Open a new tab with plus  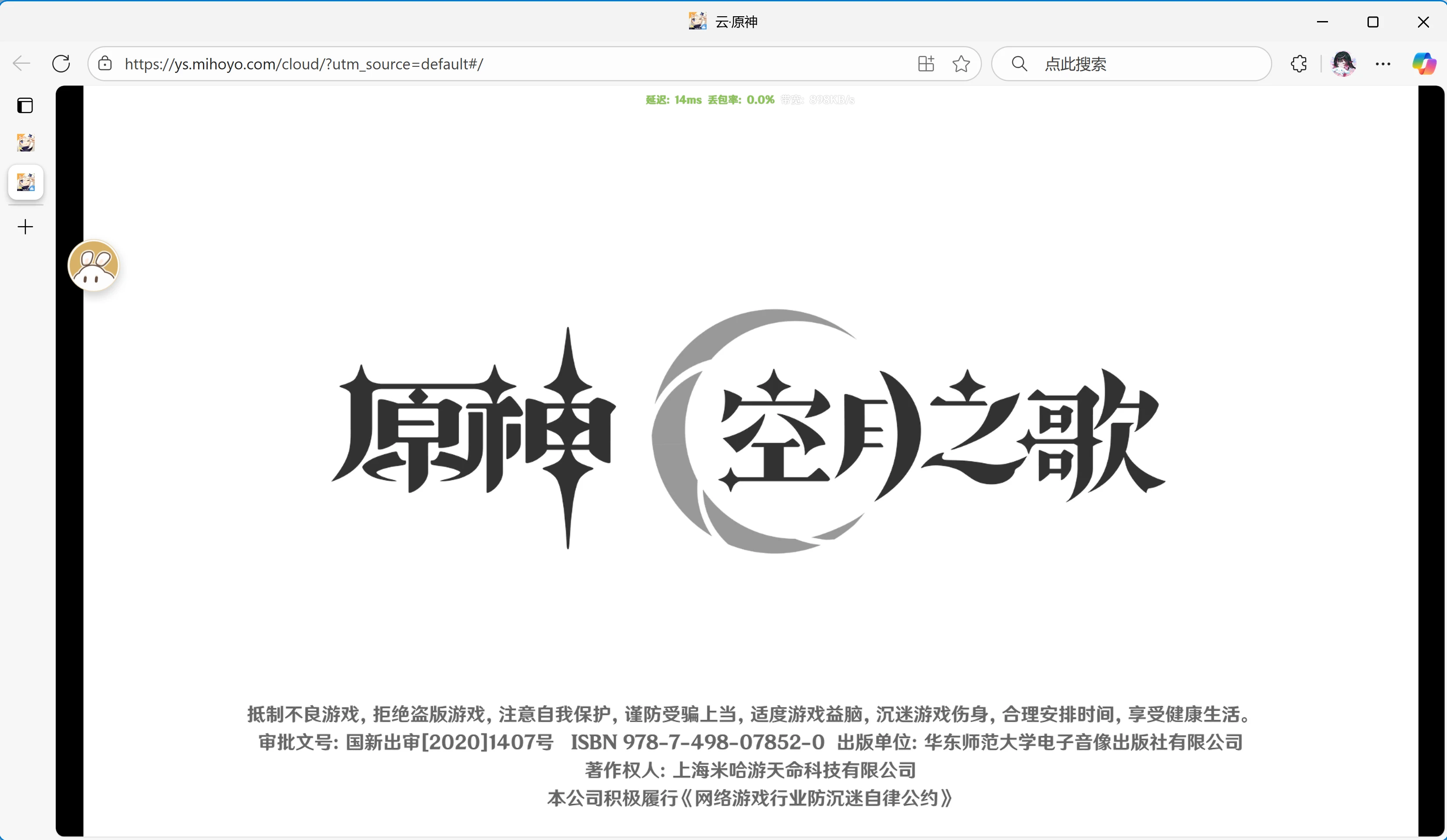coord(25,227)
